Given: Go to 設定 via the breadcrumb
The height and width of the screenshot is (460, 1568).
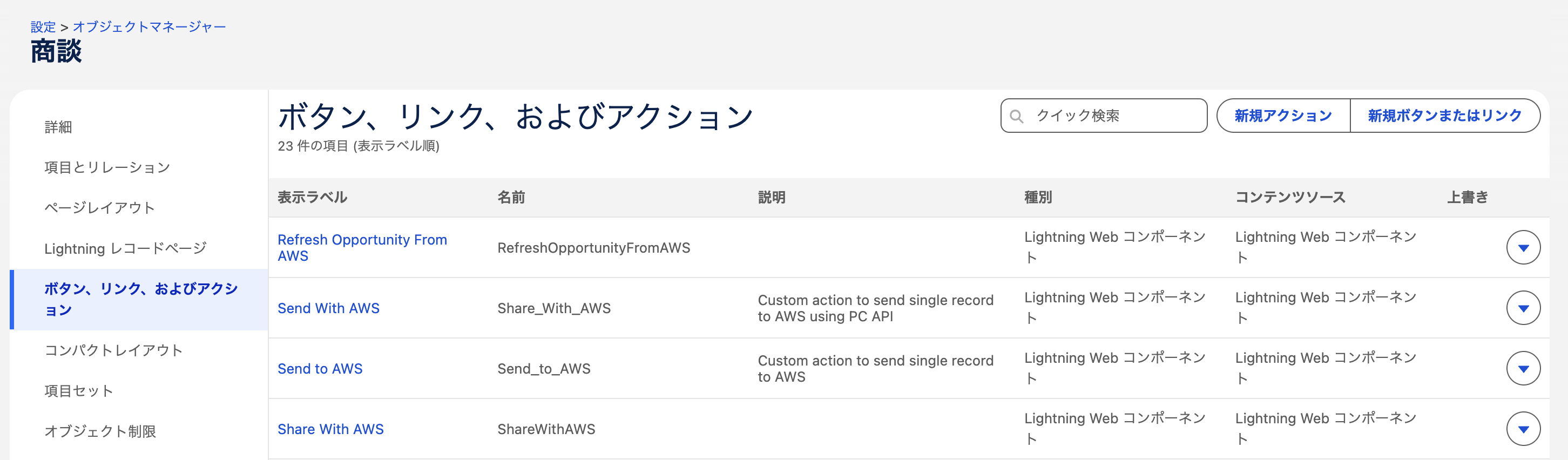Looking at the screenshot, I should 43,27.
